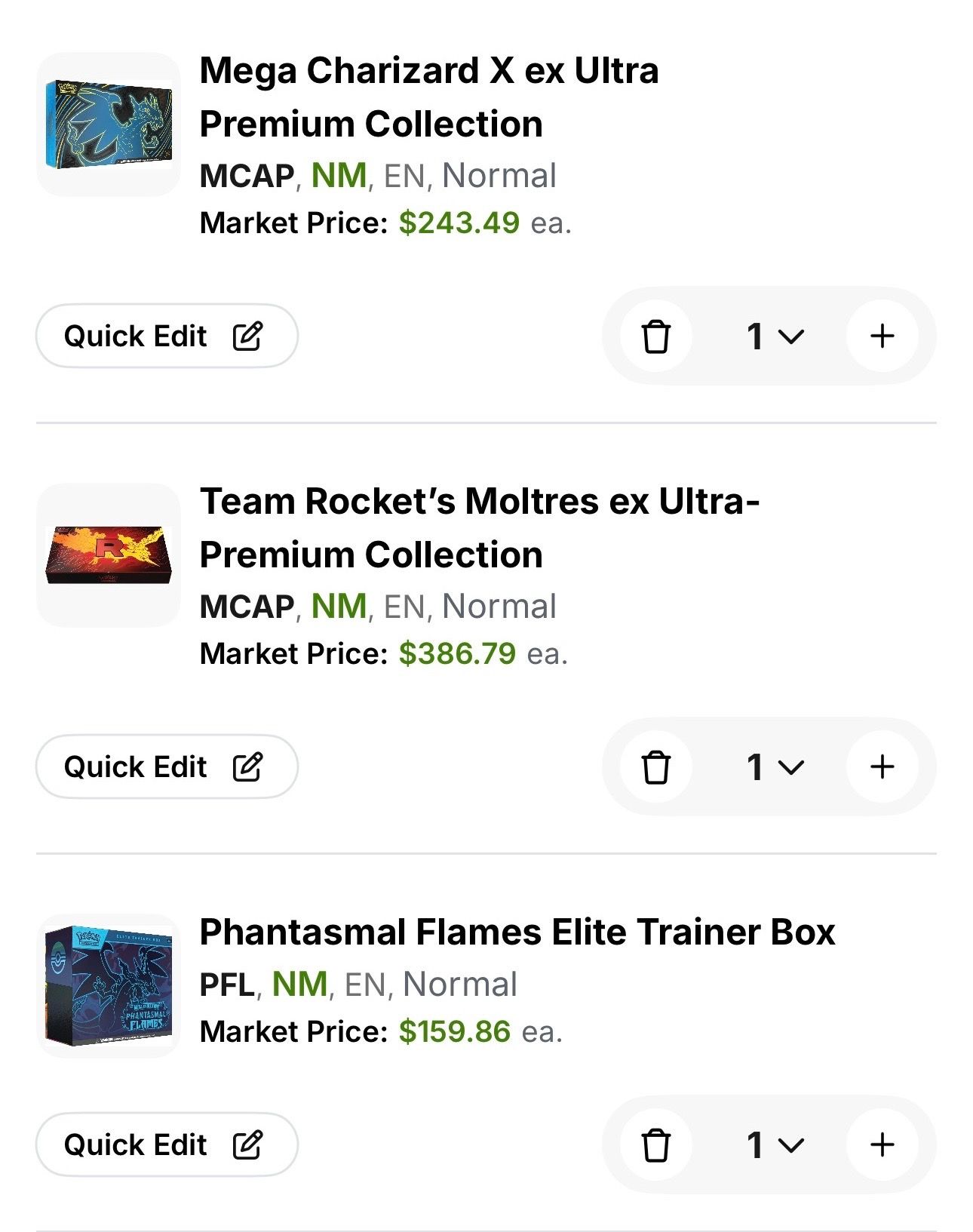973x1232 pixels.
Task: Open quantity dropdown for Phantasmal Flames box
Action: point(775,1144)
